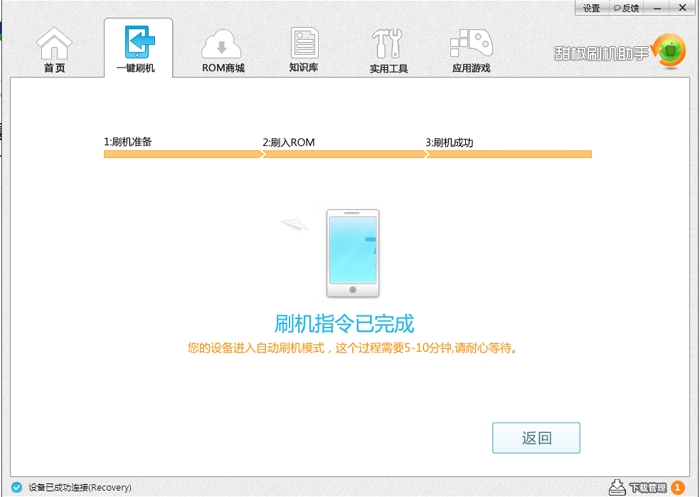Click the 甜椒刷机助手 pepper logo
This screenshot has width=700, height=497.
(668, 51)
